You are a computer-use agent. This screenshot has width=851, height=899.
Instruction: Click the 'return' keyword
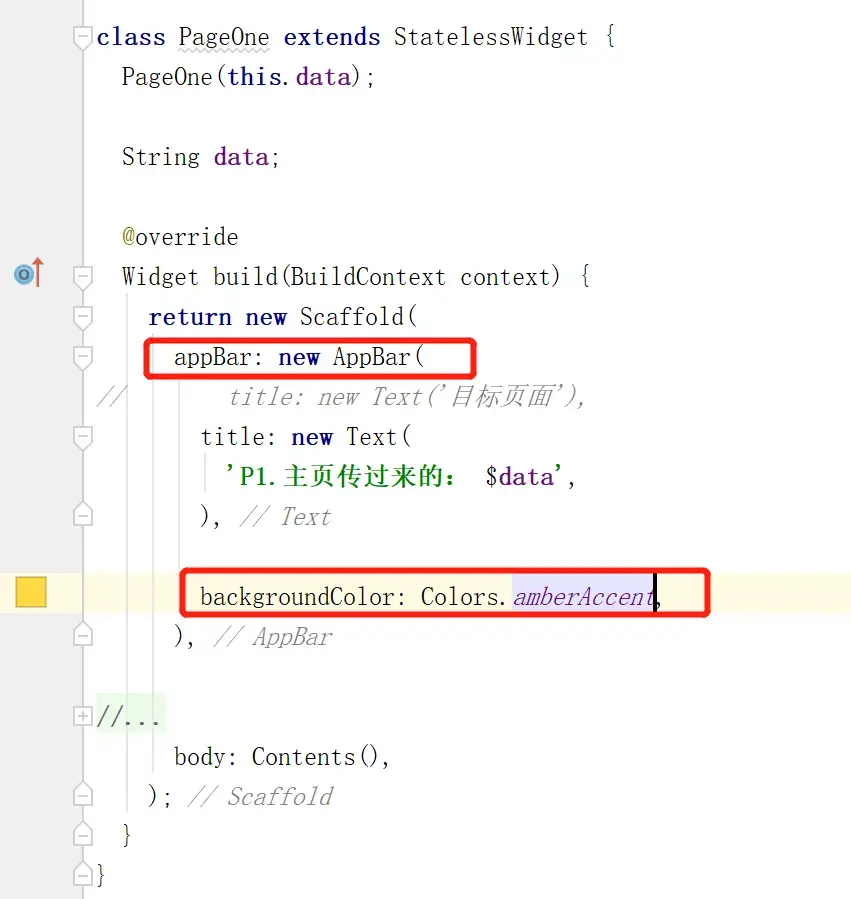tap(190, 317)
